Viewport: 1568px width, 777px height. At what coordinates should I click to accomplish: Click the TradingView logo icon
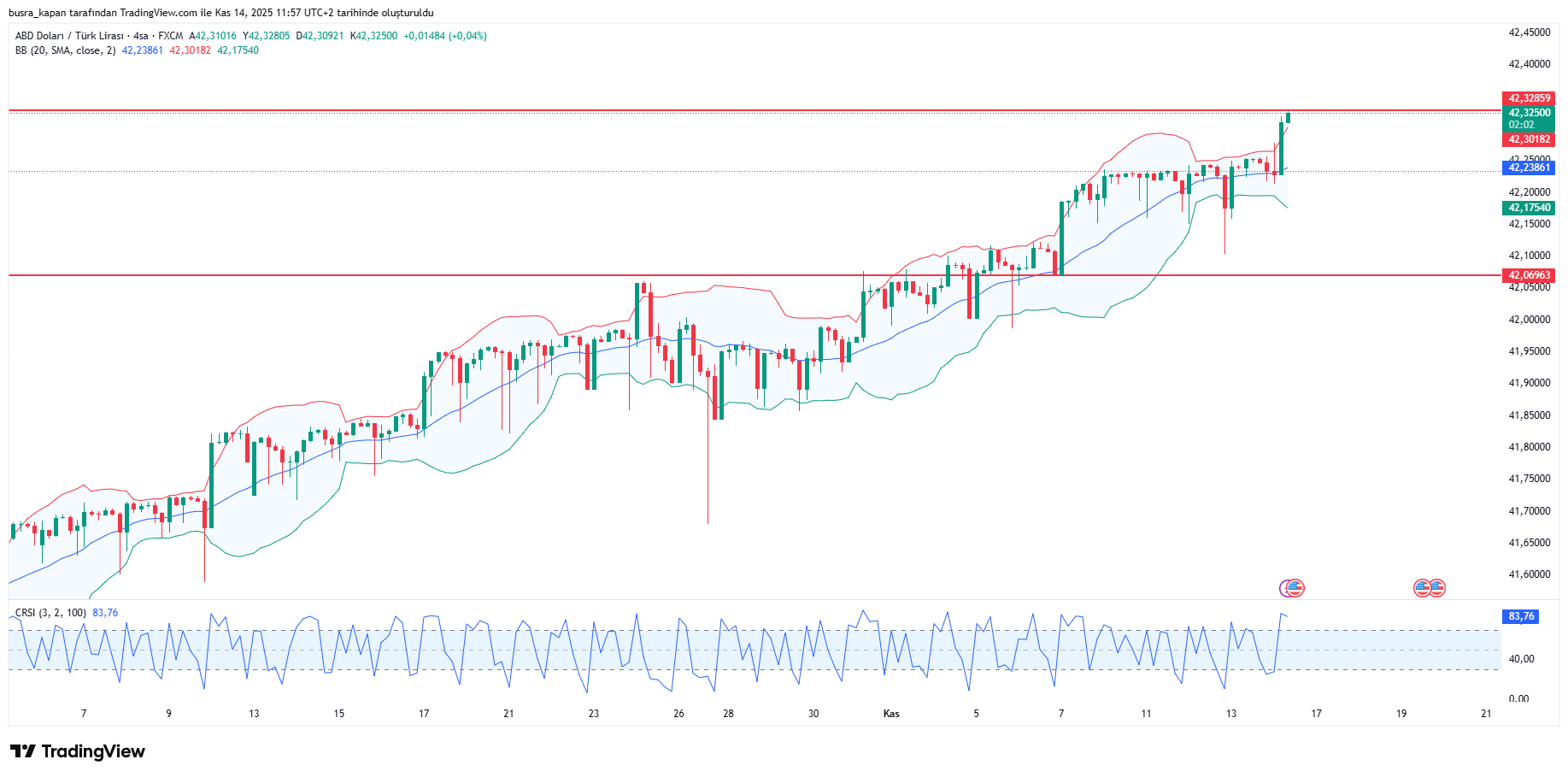coord(23,751)
